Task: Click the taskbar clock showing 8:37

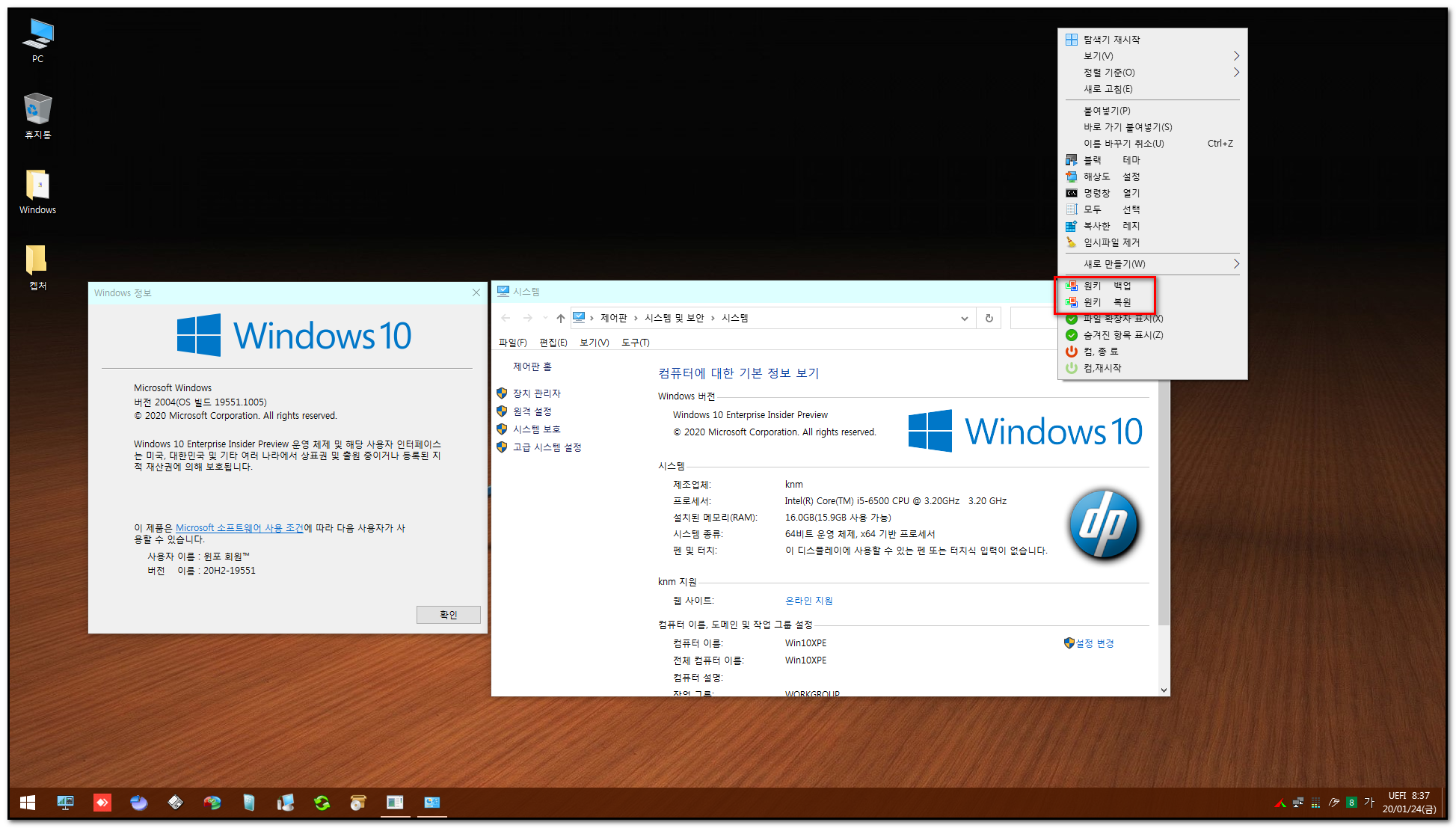Action: (x=1409, y=803)
